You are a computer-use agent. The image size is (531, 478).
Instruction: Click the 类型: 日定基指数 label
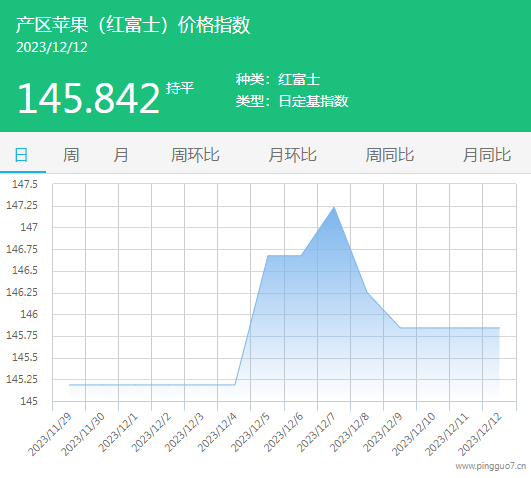[292, 101]
